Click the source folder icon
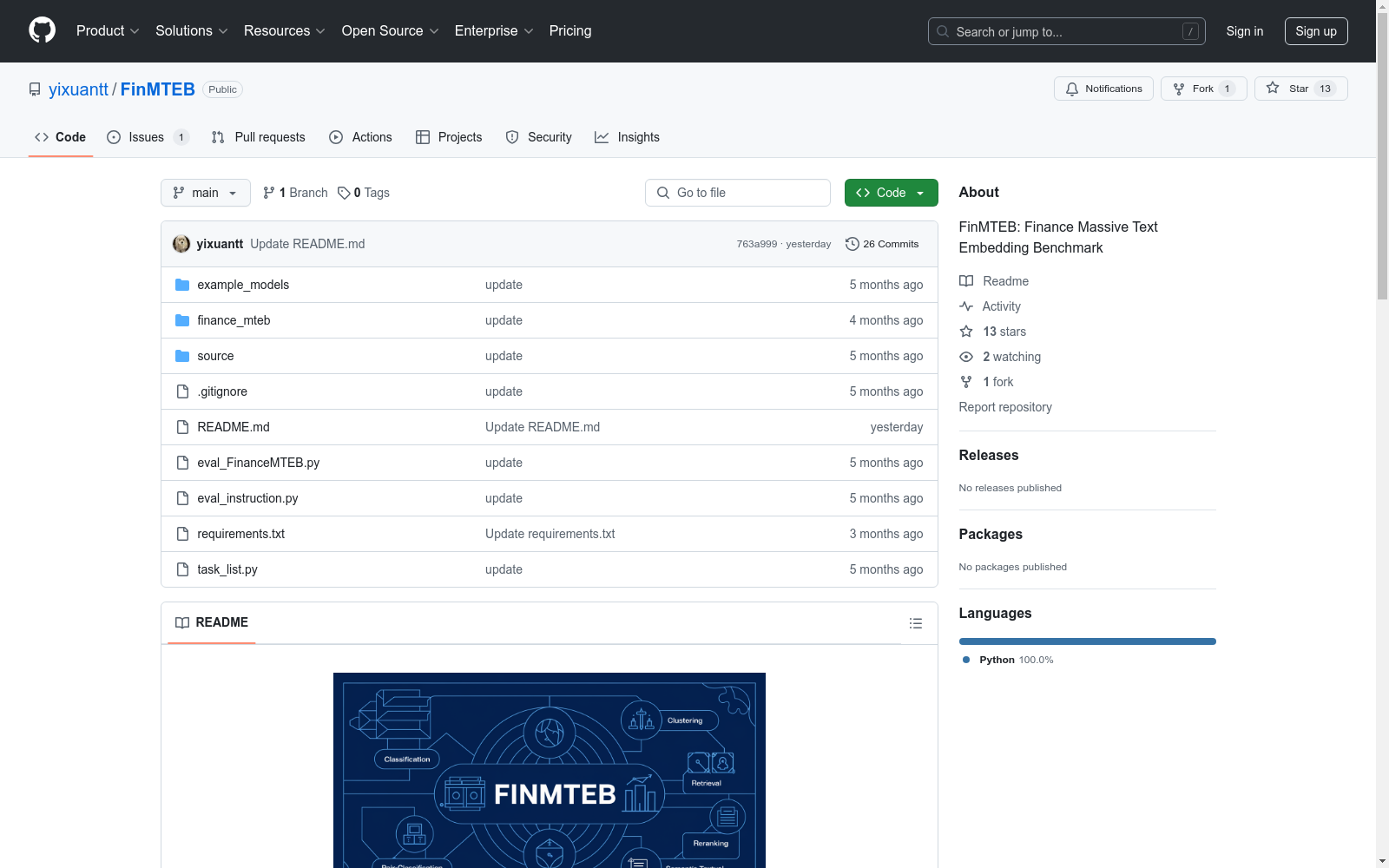Image resolution: width=1389 pixels, height=868 pixels. click(182, 356)
